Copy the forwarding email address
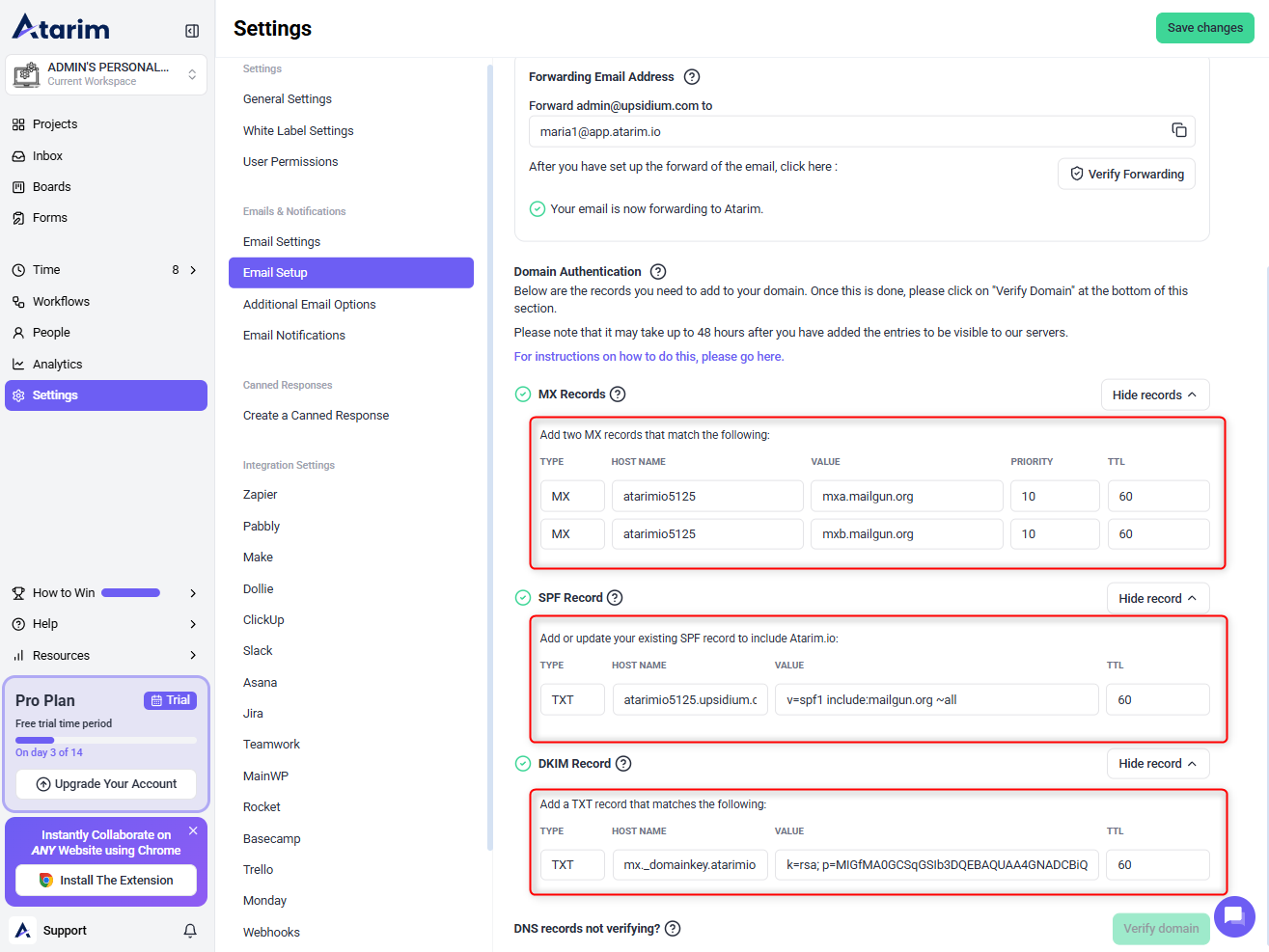Image resolution: width=1269 pixels, height=952 pixels. [x=1178, y=130]
